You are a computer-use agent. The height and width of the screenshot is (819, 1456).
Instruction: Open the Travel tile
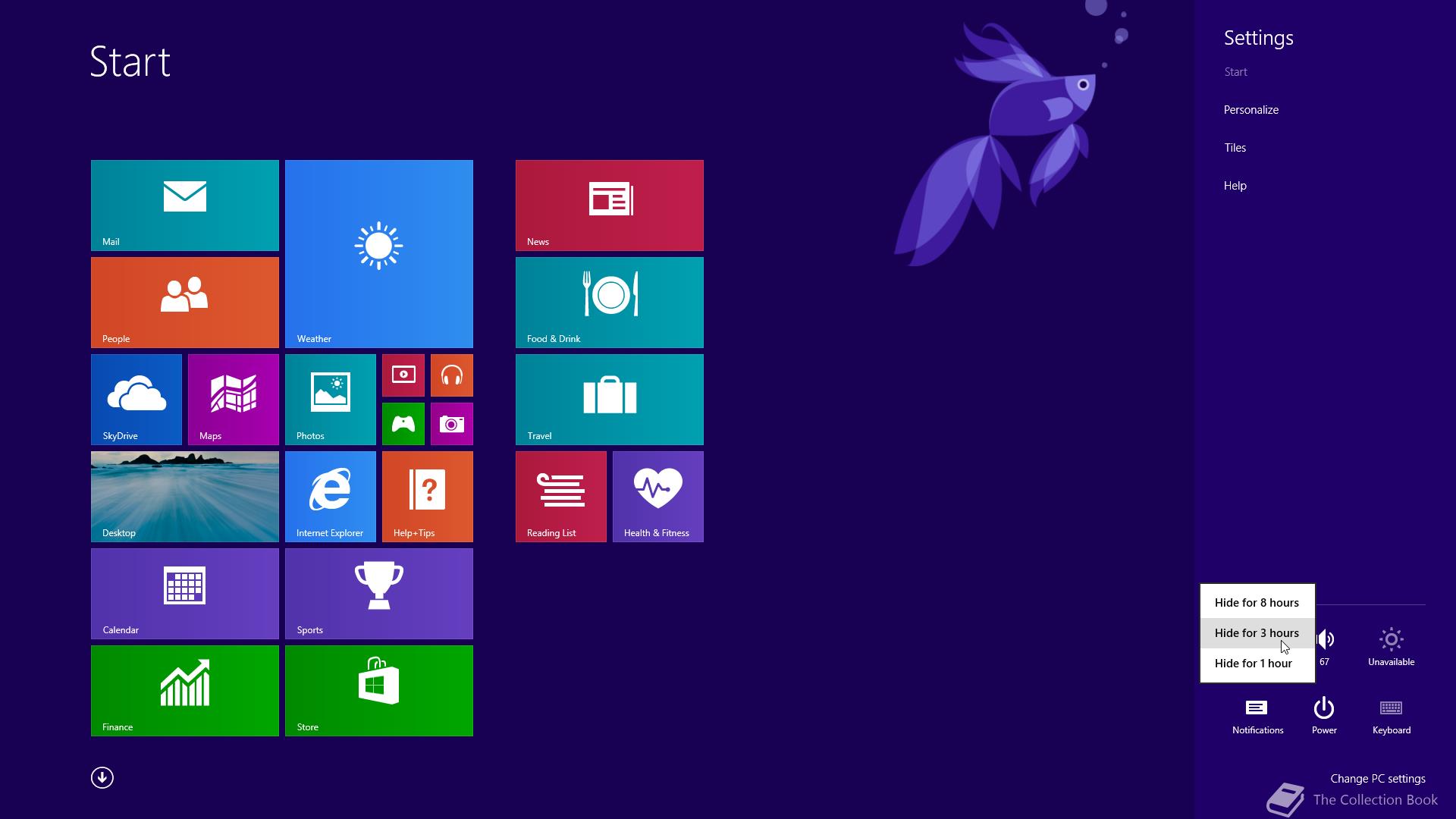[x=610, y=400]
